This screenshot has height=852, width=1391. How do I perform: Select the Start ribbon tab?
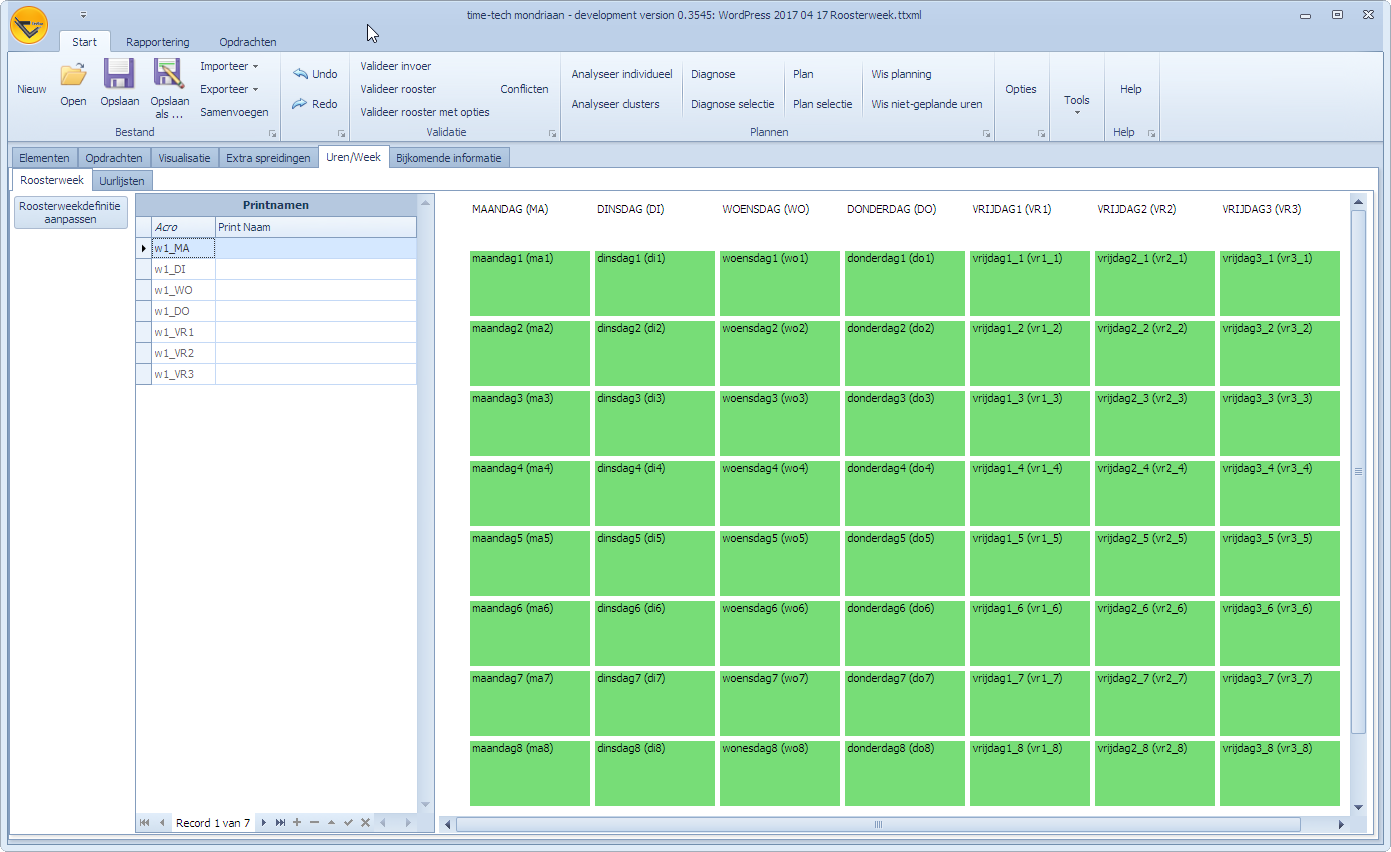click(x=85, y=42)
